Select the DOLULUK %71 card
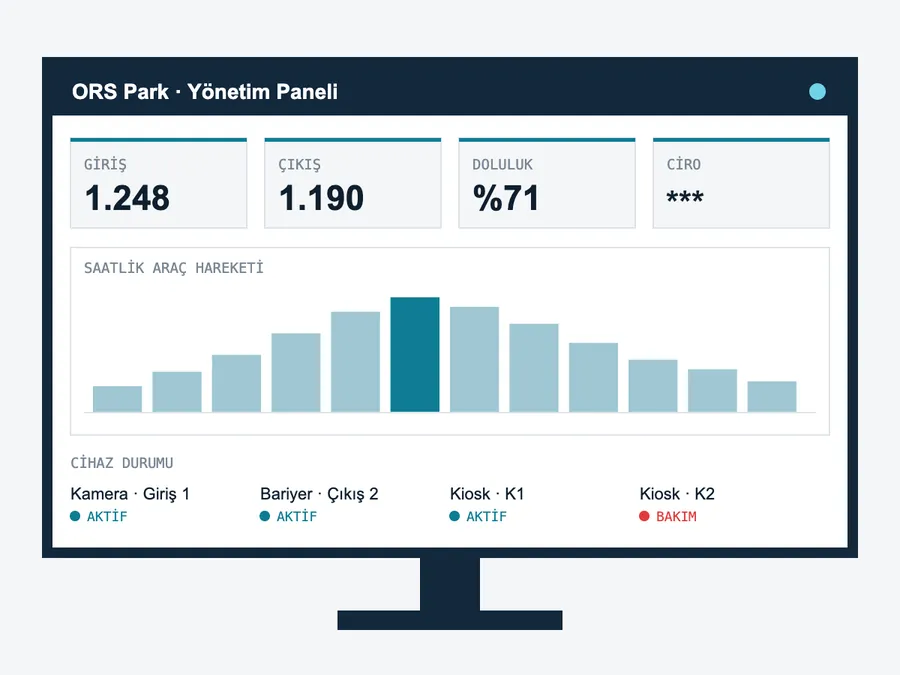Viewport: 900px width, 675px height. [x=547, y=183]
